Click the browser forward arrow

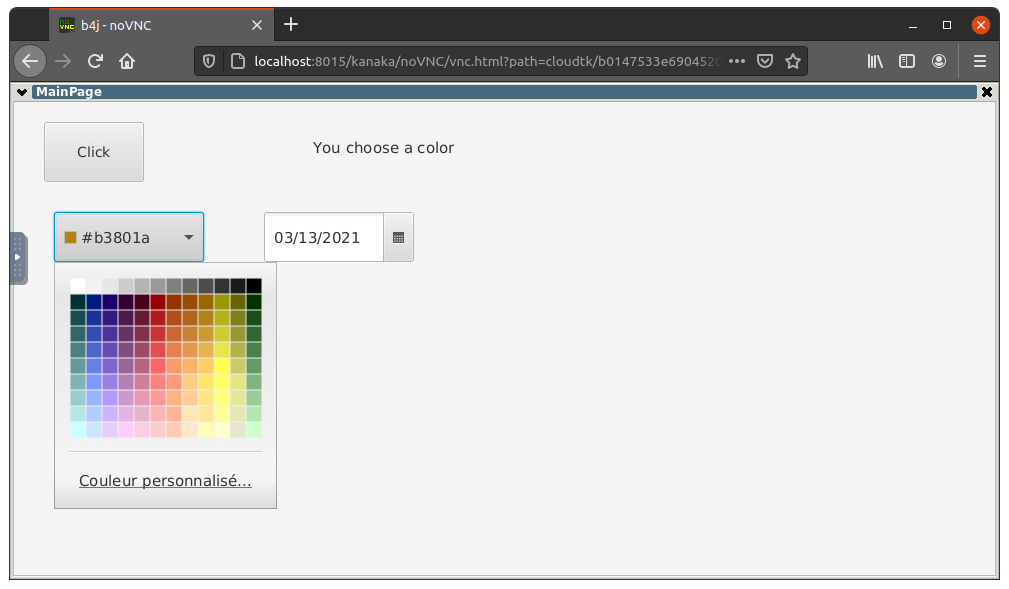63,61
